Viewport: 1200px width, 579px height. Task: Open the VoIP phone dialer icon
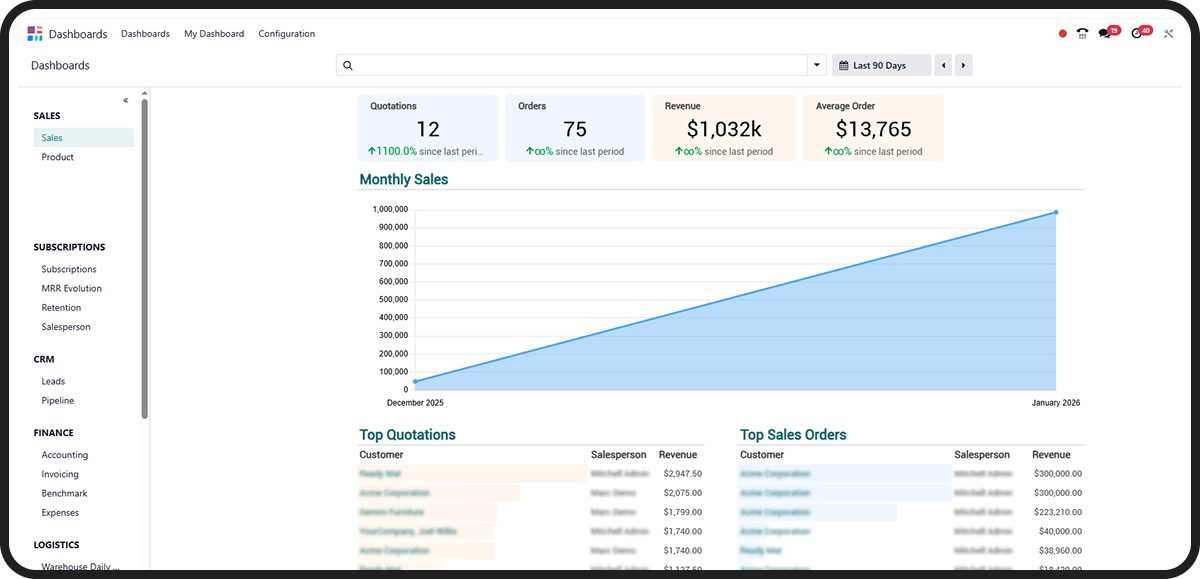pyautogui.click(x=1082, y=34)
